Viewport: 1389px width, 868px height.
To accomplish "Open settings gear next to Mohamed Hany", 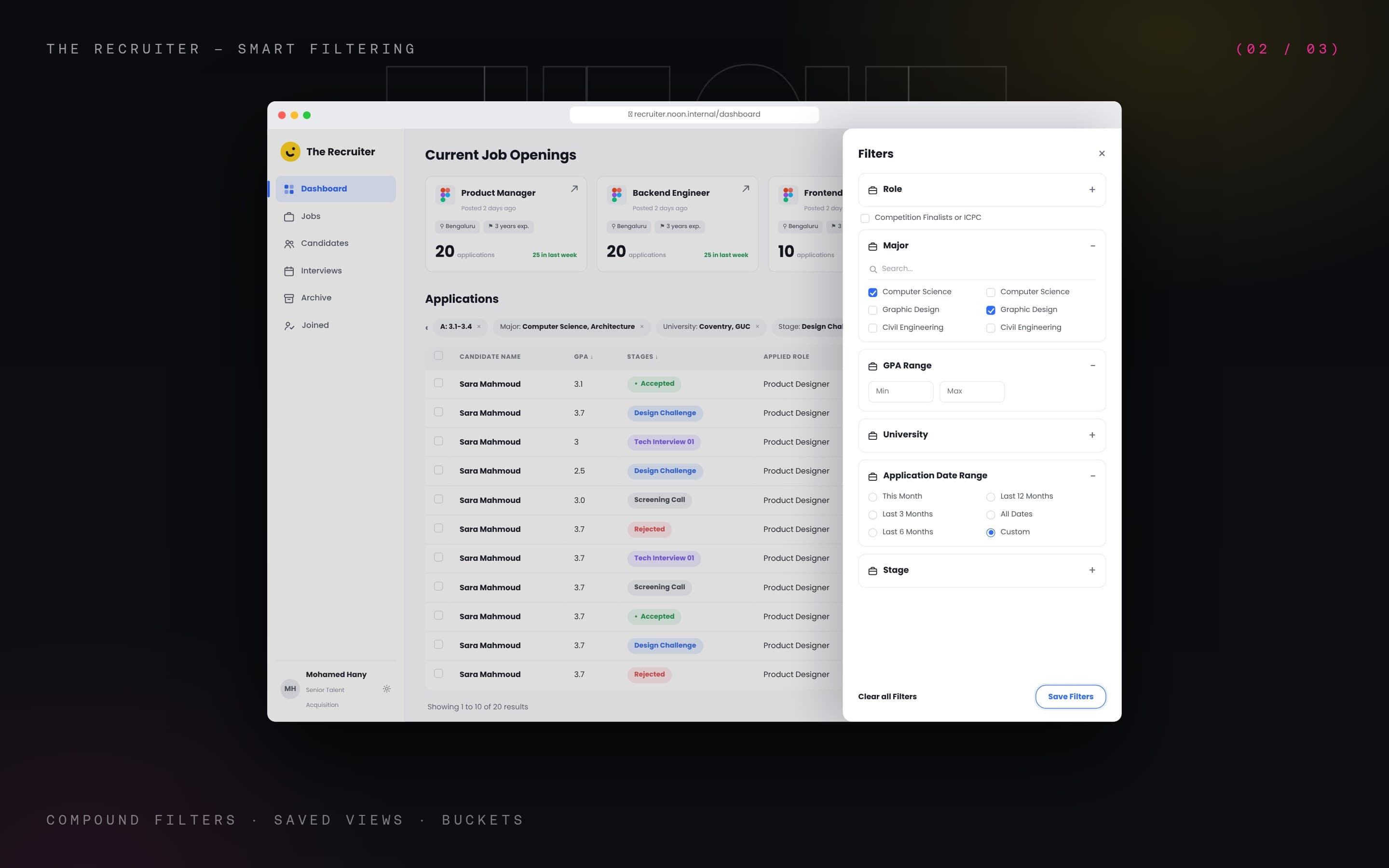I will click(x=386, y=689).
